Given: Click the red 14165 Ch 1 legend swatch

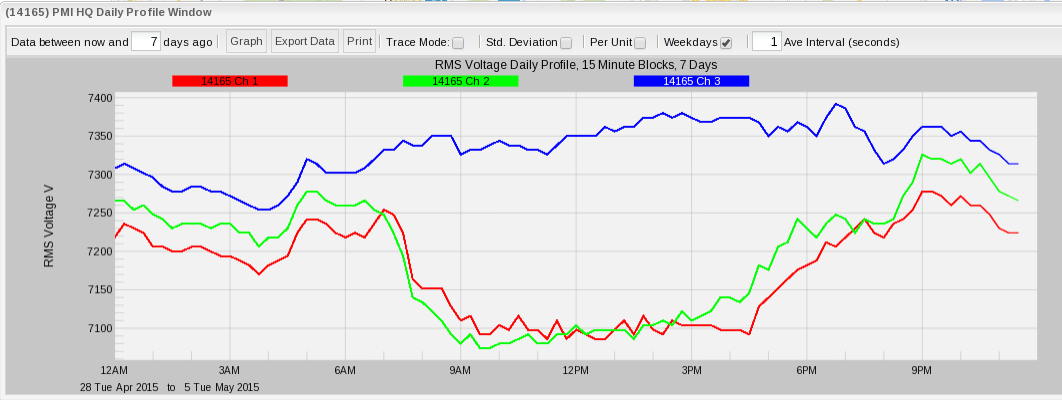Looking at the screenshot, I should pyautogui.click(x=229, y=81).
